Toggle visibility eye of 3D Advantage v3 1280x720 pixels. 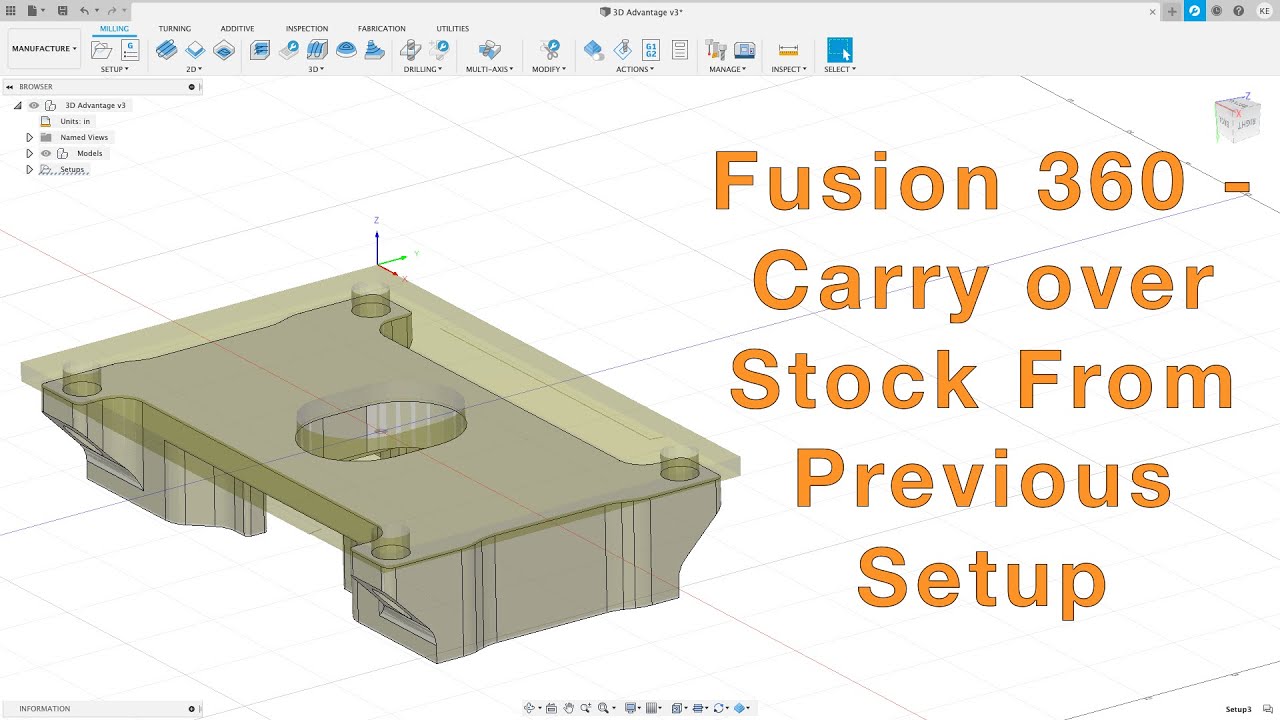[x=34, y=105]
